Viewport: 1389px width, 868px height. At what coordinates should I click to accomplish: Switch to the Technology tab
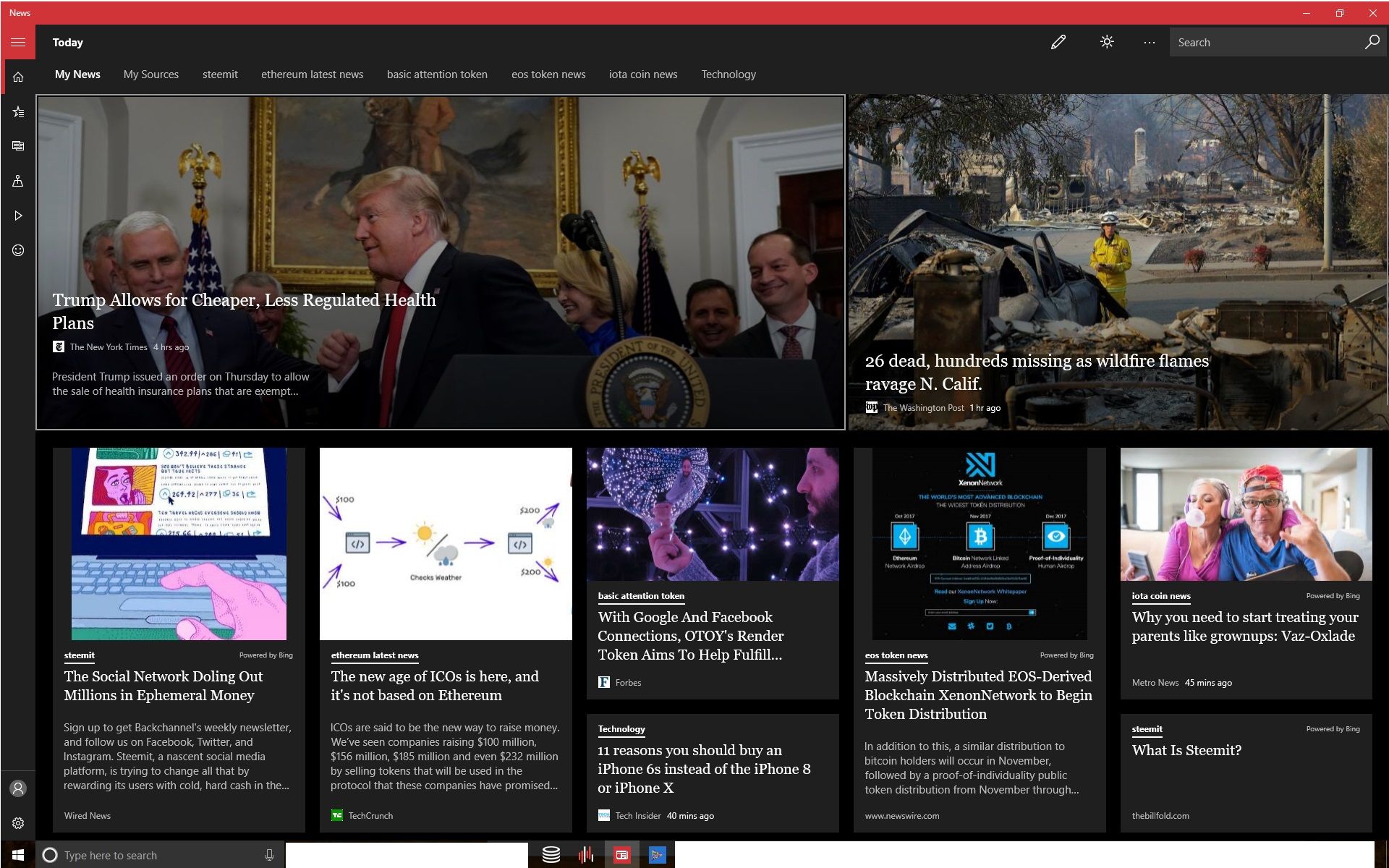tap(729, 75)
